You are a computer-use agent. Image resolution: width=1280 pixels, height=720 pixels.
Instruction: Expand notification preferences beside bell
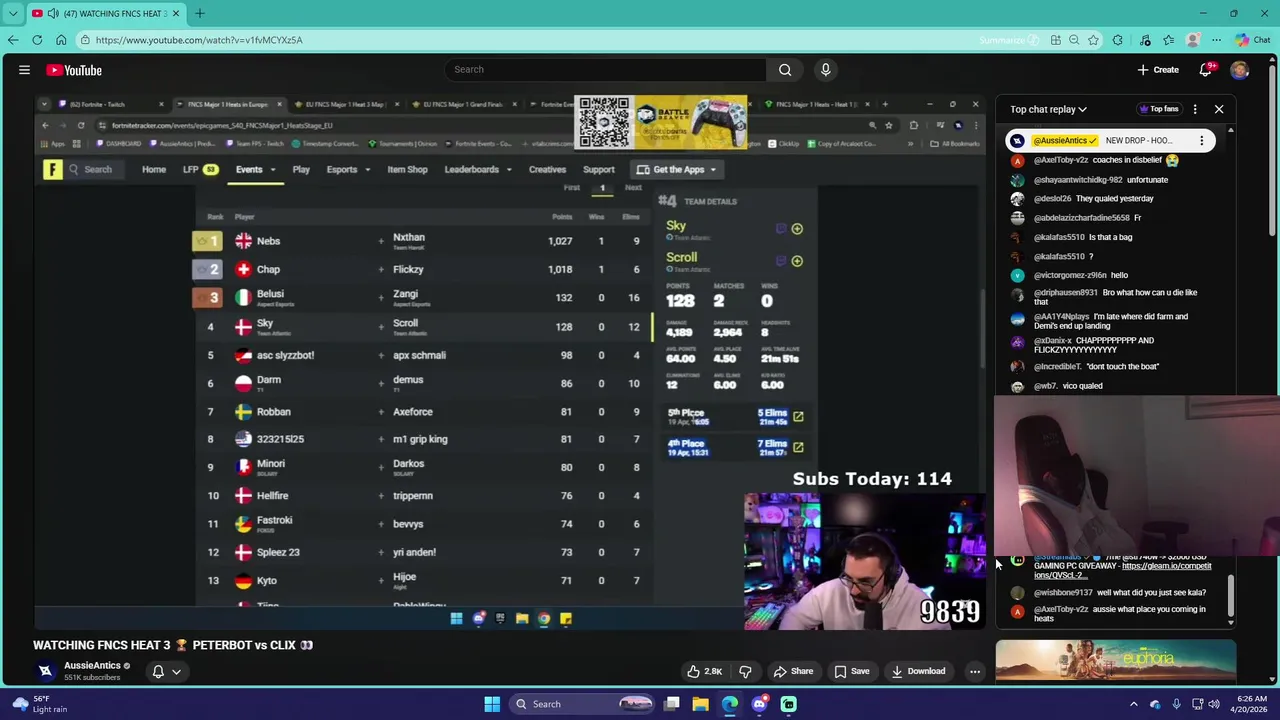click(x=176, y=672)
